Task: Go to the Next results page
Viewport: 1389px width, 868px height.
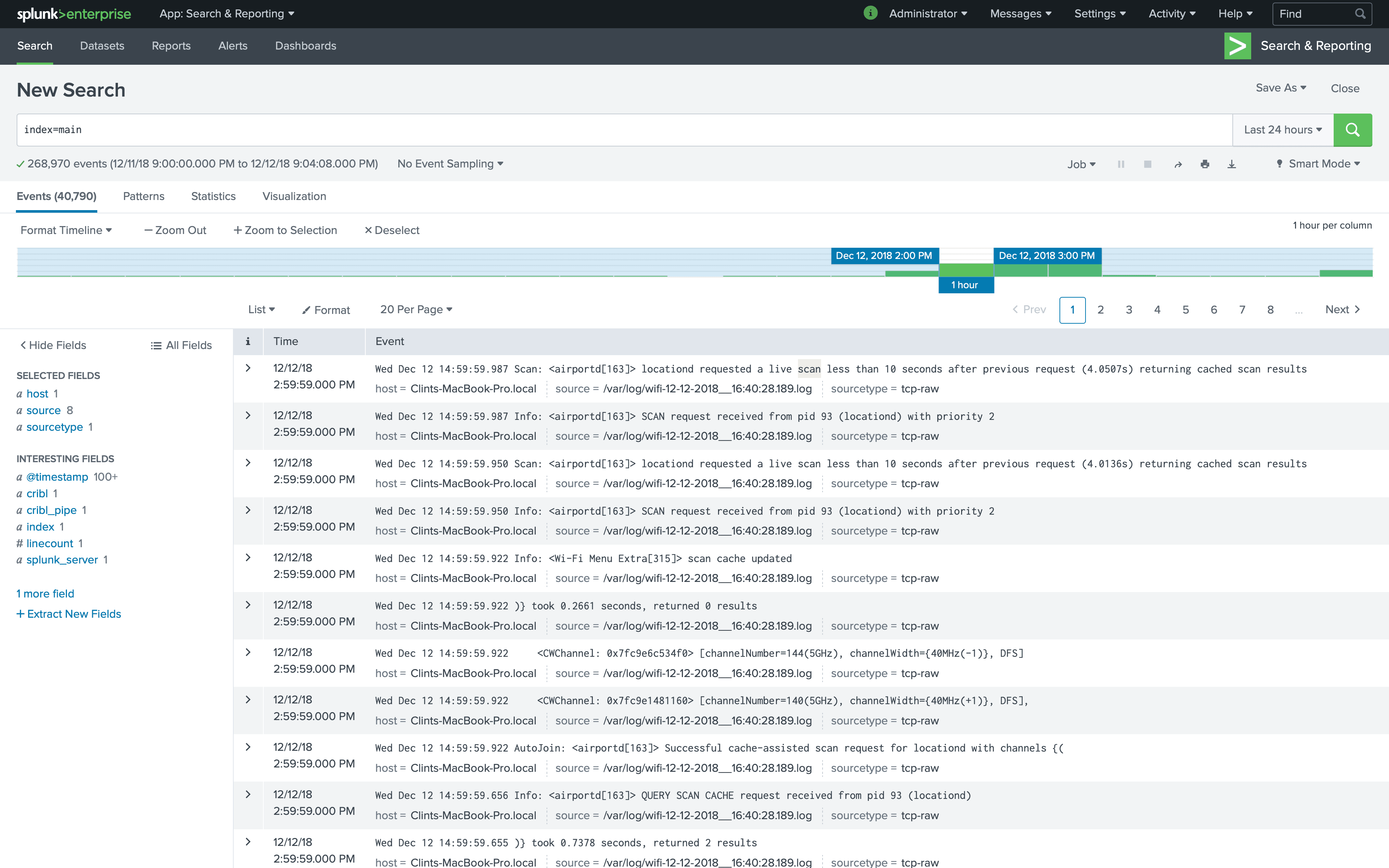Action: tap(1342, 310)
